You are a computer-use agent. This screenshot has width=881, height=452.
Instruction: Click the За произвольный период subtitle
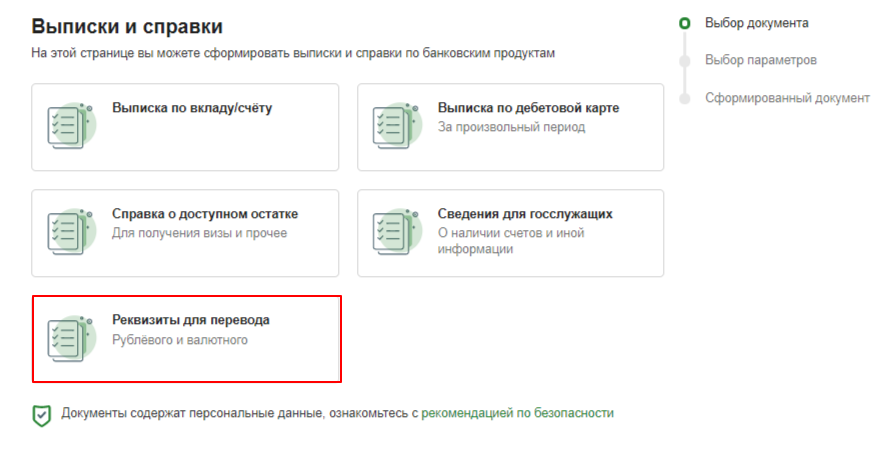coord(510,128)
